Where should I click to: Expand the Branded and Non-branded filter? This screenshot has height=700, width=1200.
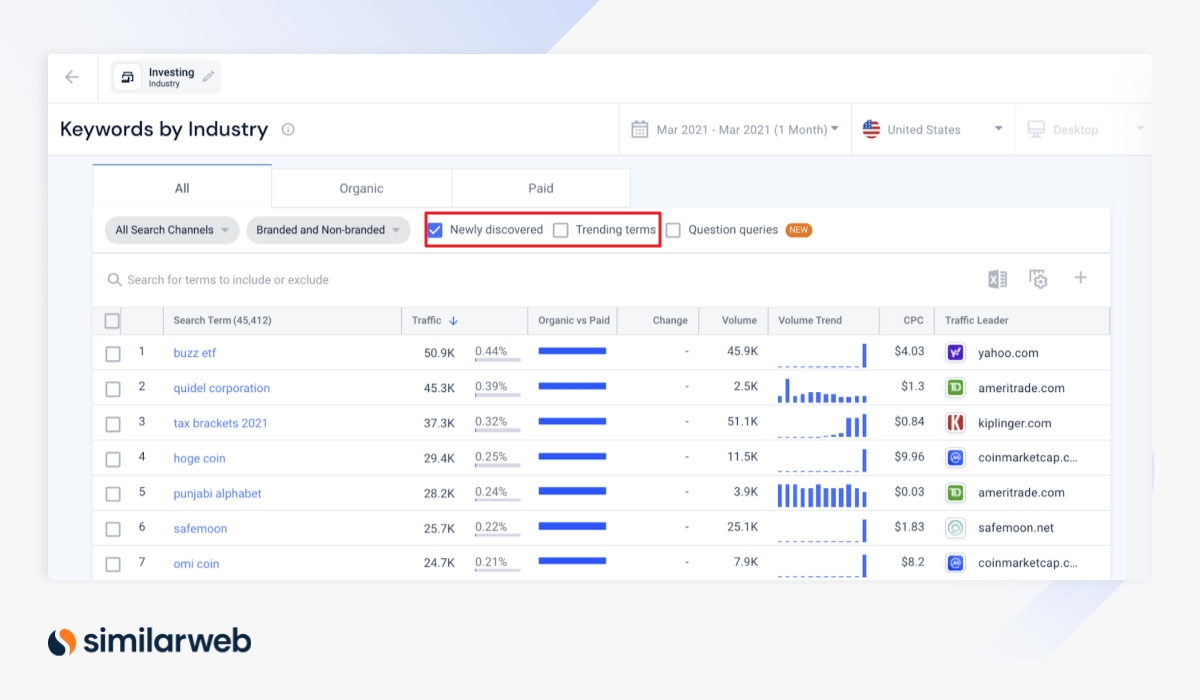click(328, 229)
